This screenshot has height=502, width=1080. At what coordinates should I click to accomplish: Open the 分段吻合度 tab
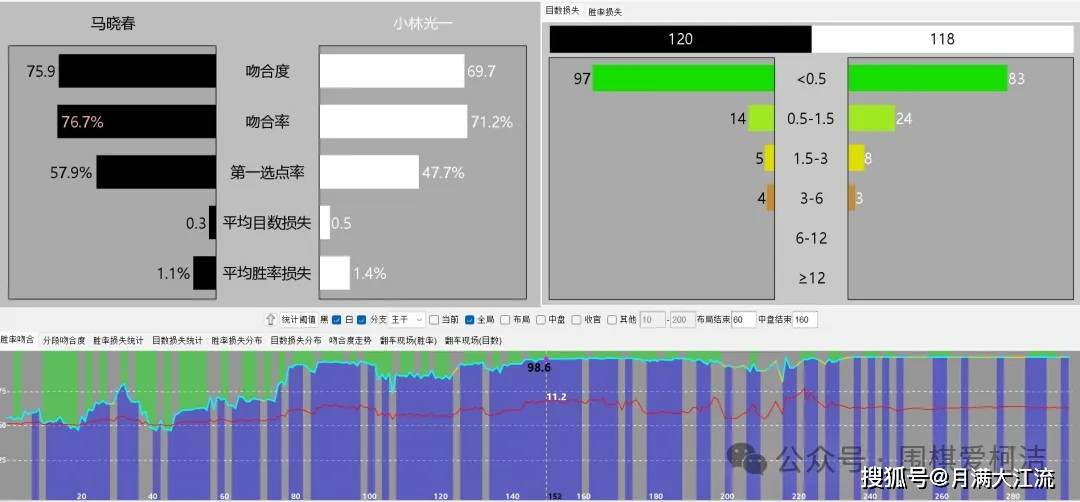[x=64, y=341]
